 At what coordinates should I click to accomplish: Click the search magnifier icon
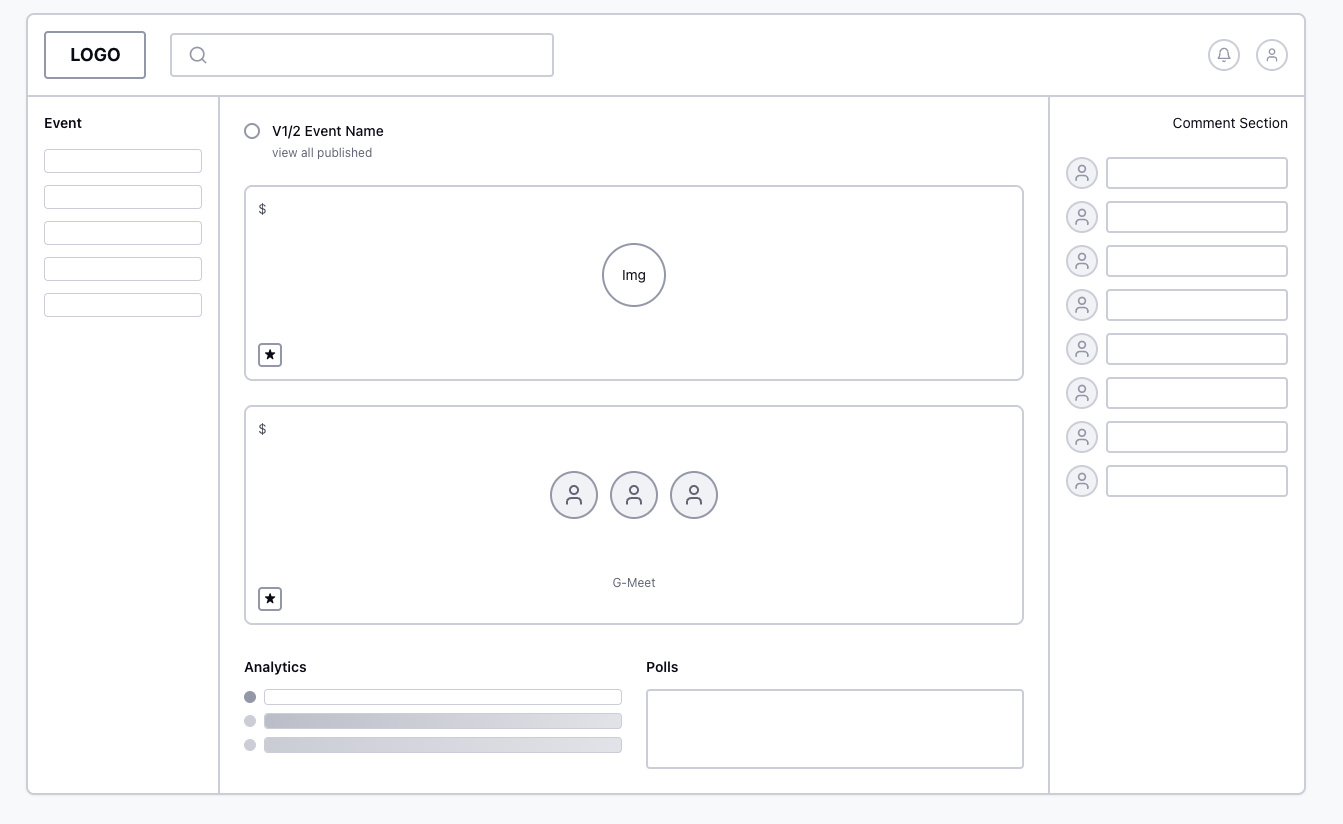[x=198, y=55]
